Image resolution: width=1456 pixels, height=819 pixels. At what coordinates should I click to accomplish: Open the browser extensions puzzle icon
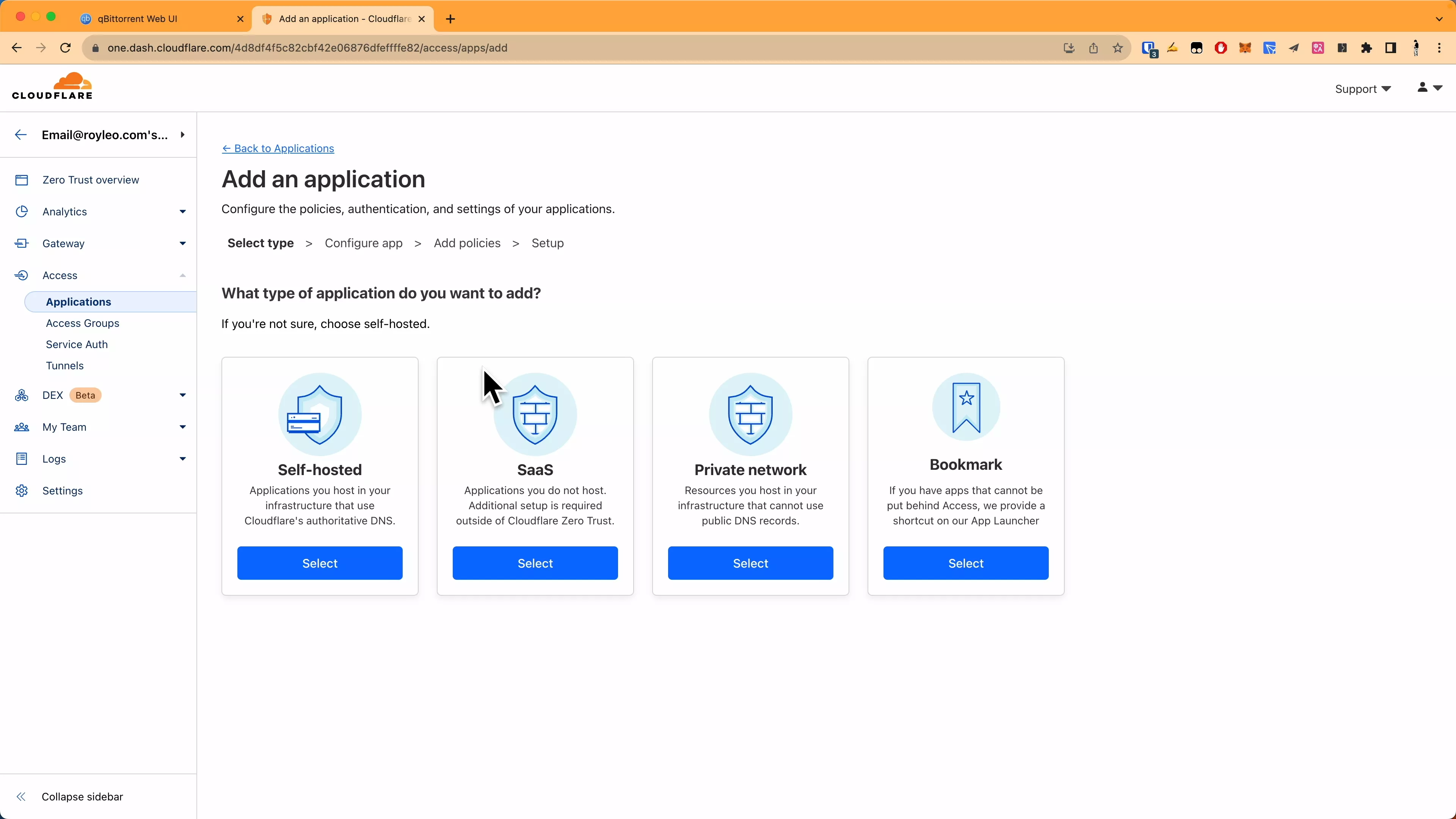point(1366,48)
